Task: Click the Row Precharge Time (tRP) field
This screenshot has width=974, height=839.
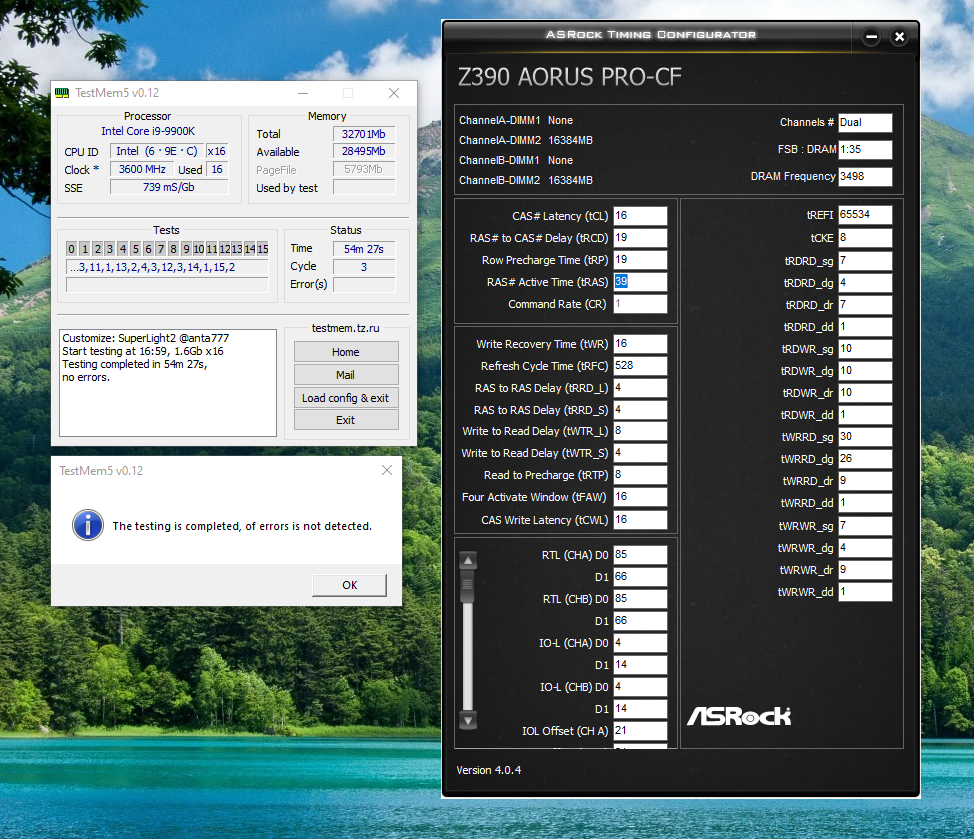Action: (640, 260)
